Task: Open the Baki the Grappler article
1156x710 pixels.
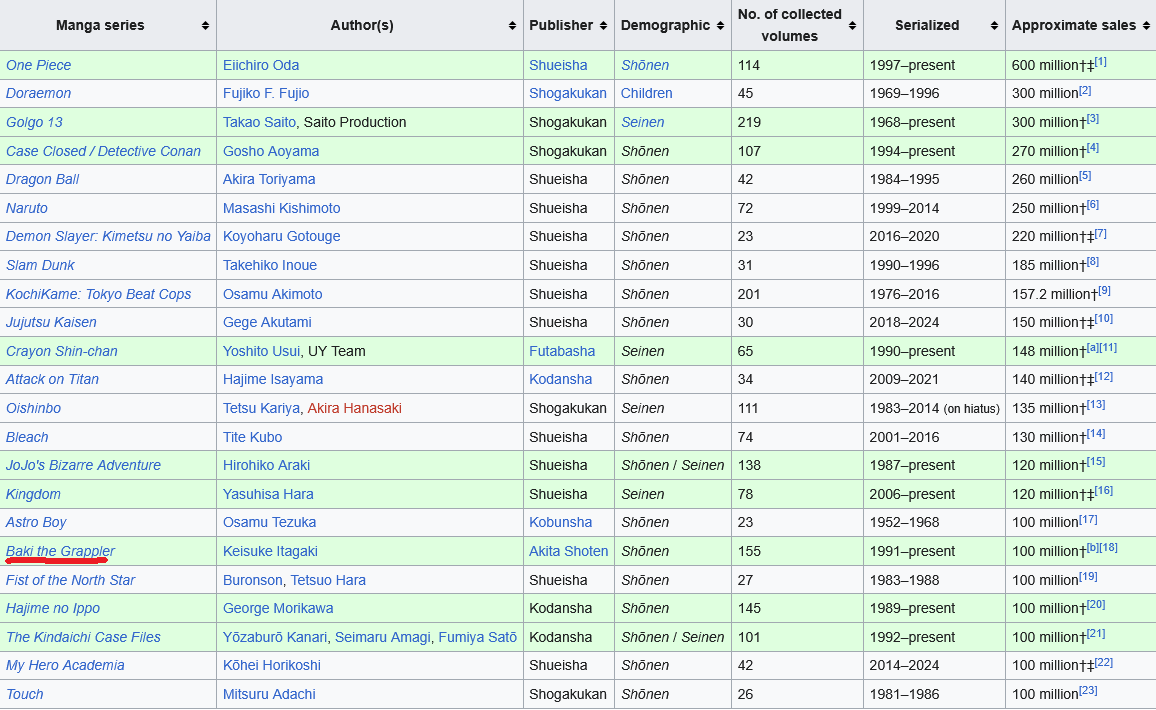Action: pos(60,551)
